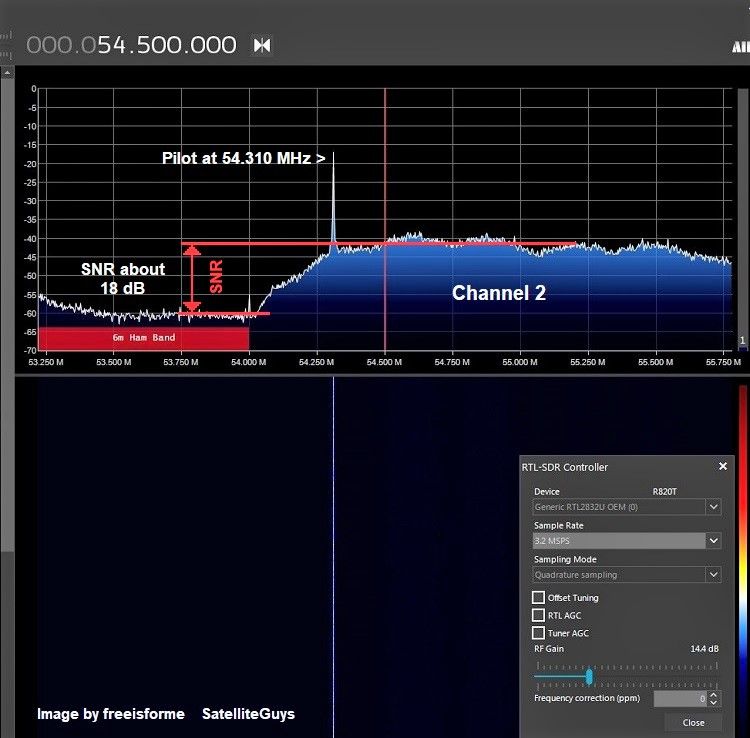
Task: Click the center tuning icon beside frequency
Action: (x=262, y=45)
